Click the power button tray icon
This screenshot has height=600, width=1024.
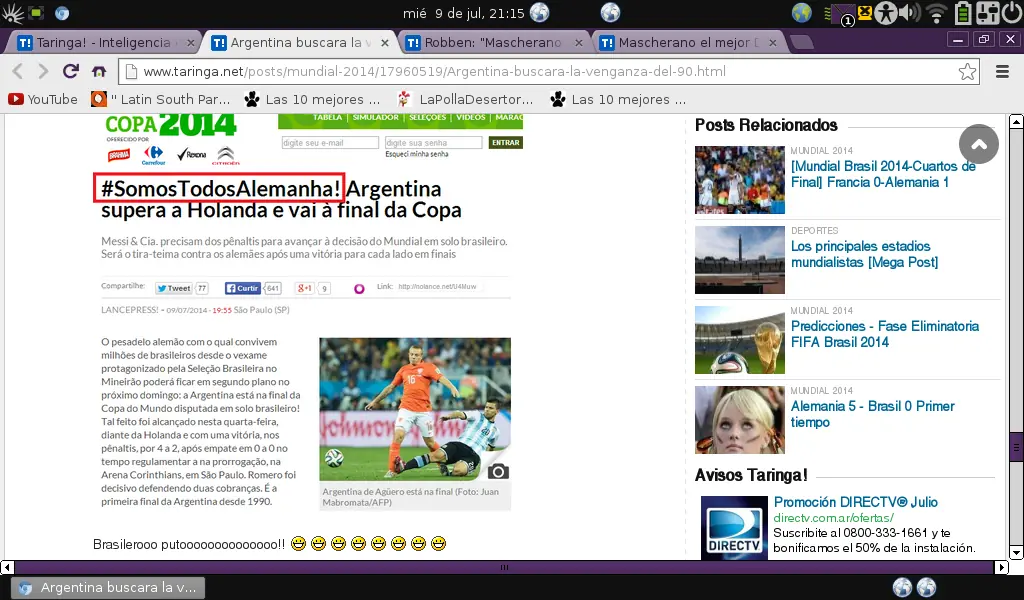tap(1012, 13)
